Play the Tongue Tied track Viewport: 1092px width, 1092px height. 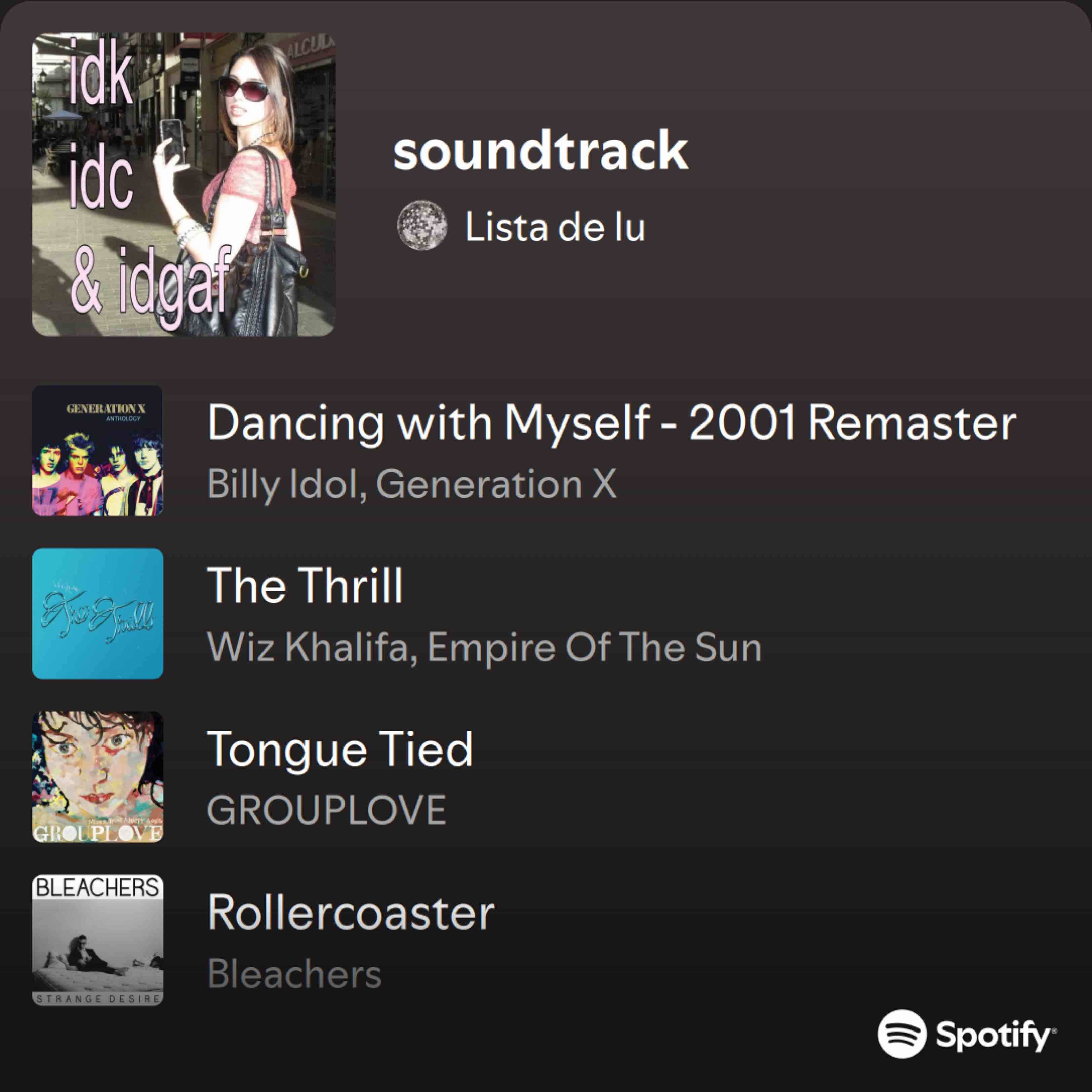[340, 750]
